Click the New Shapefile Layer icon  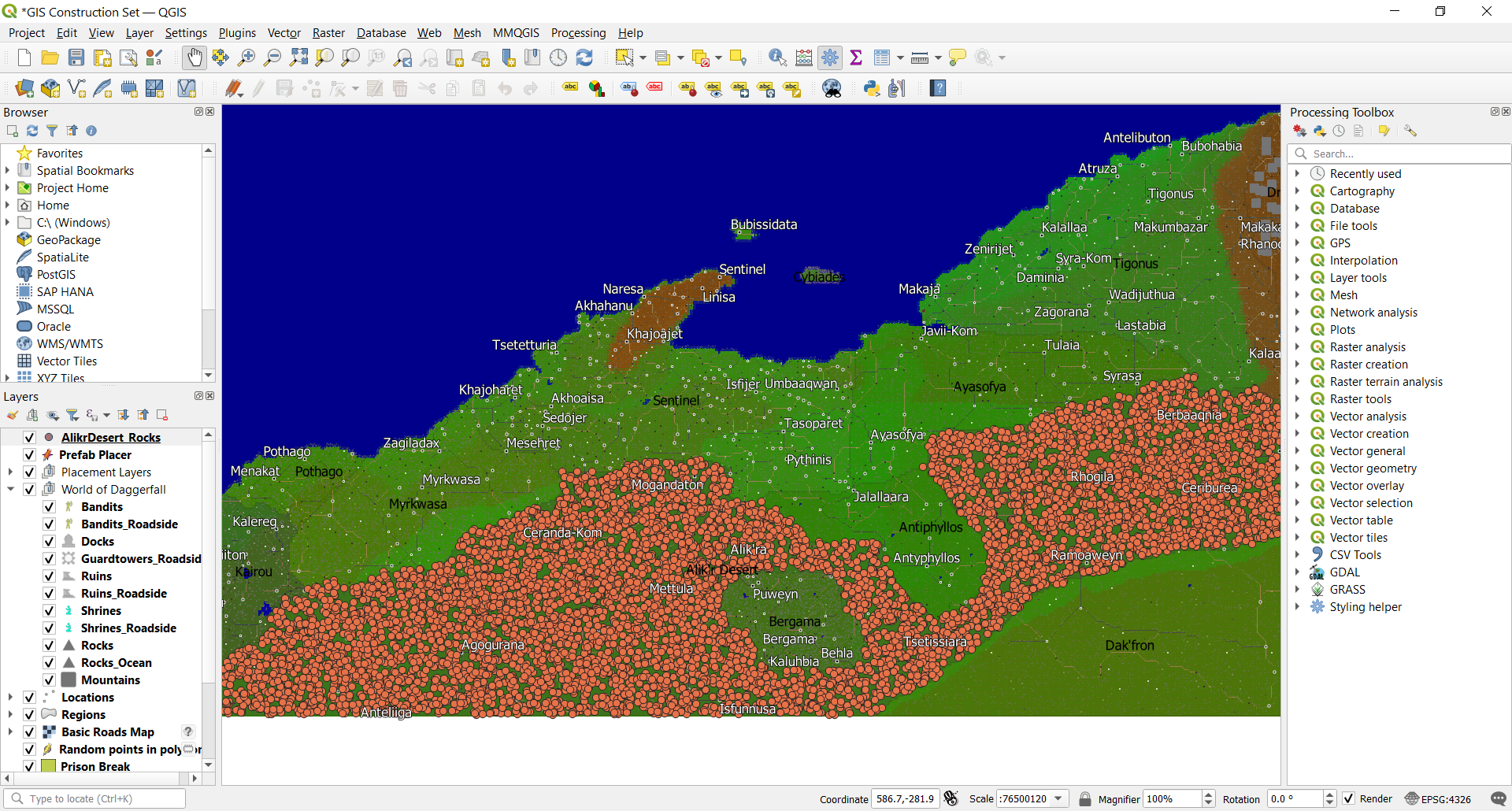pyautogui.click(x=76, y=88)
